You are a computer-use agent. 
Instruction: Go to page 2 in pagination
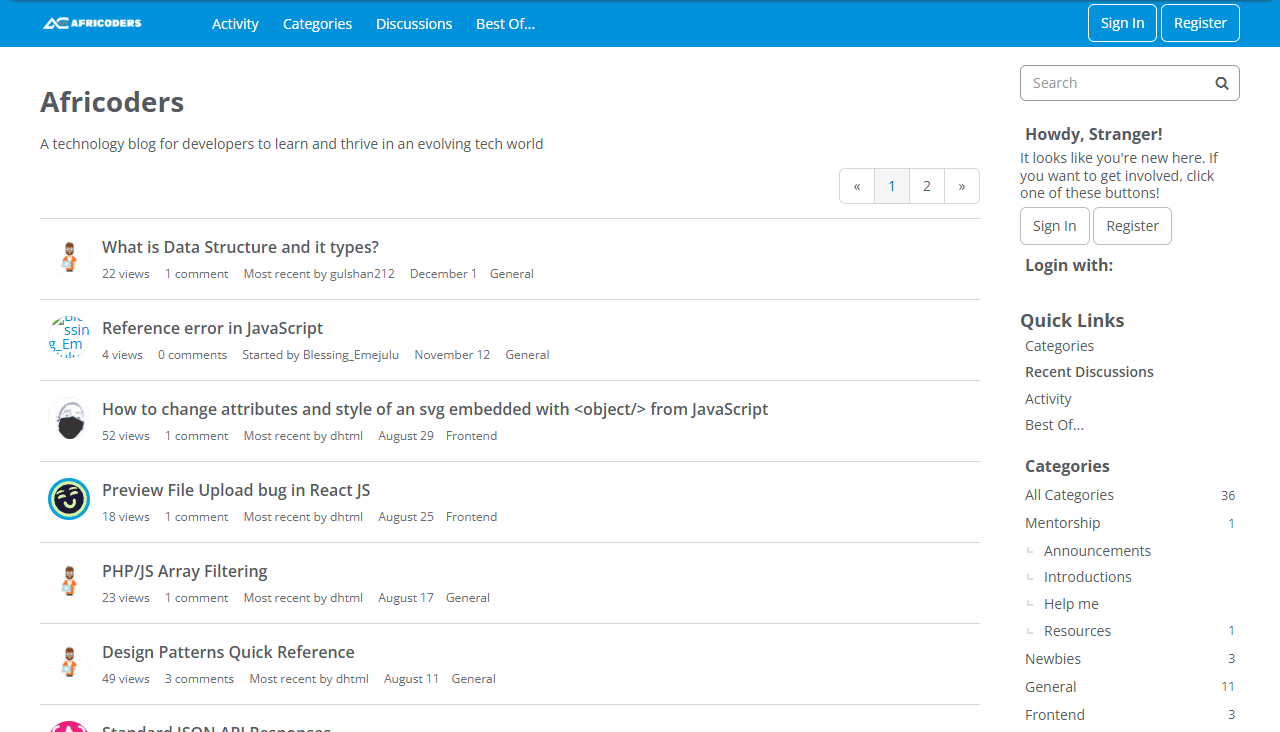click(x=927, y=186)
